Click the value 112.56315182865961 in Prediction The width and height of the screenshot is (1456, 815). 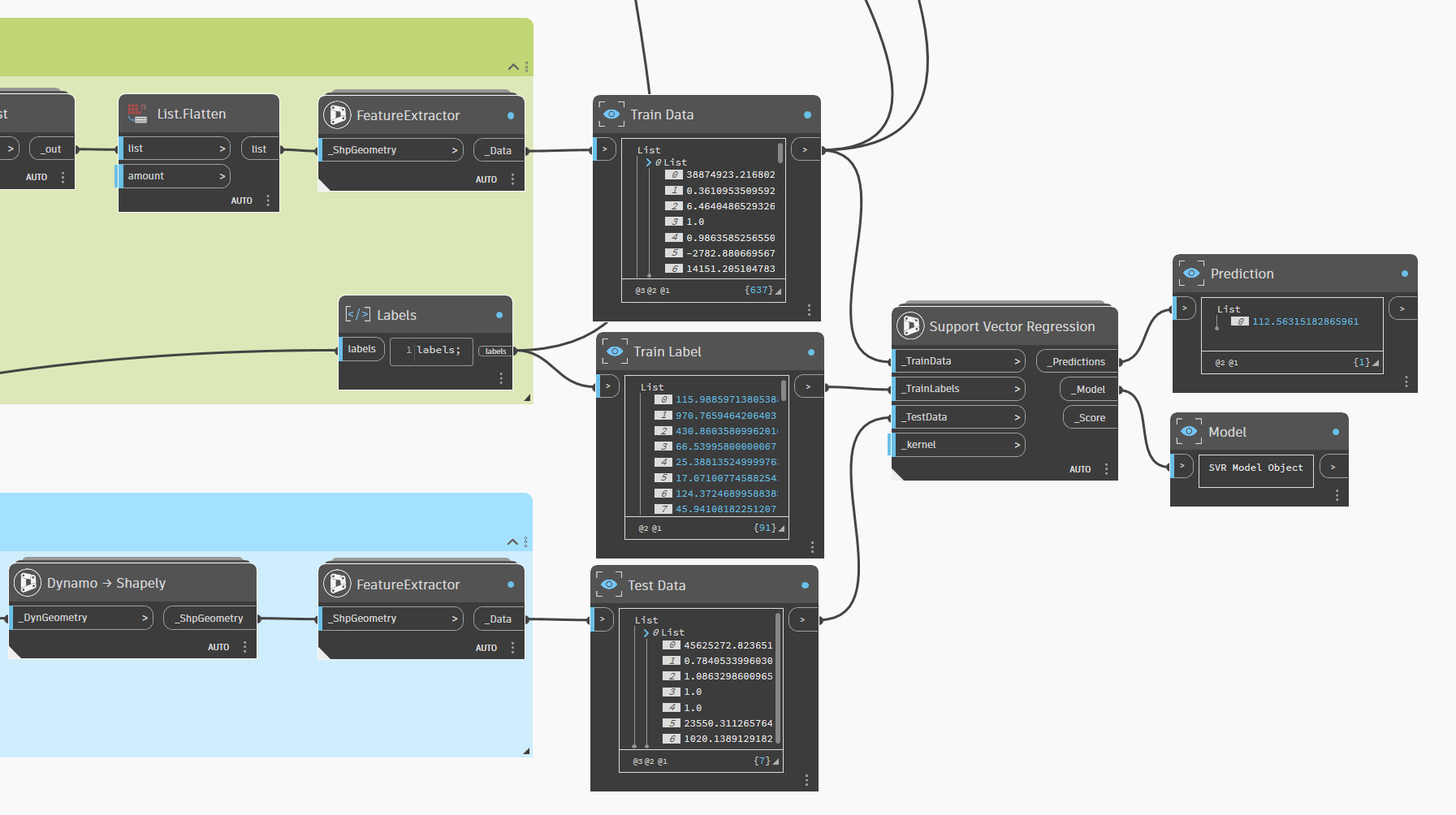click(x=1305, y=321)
